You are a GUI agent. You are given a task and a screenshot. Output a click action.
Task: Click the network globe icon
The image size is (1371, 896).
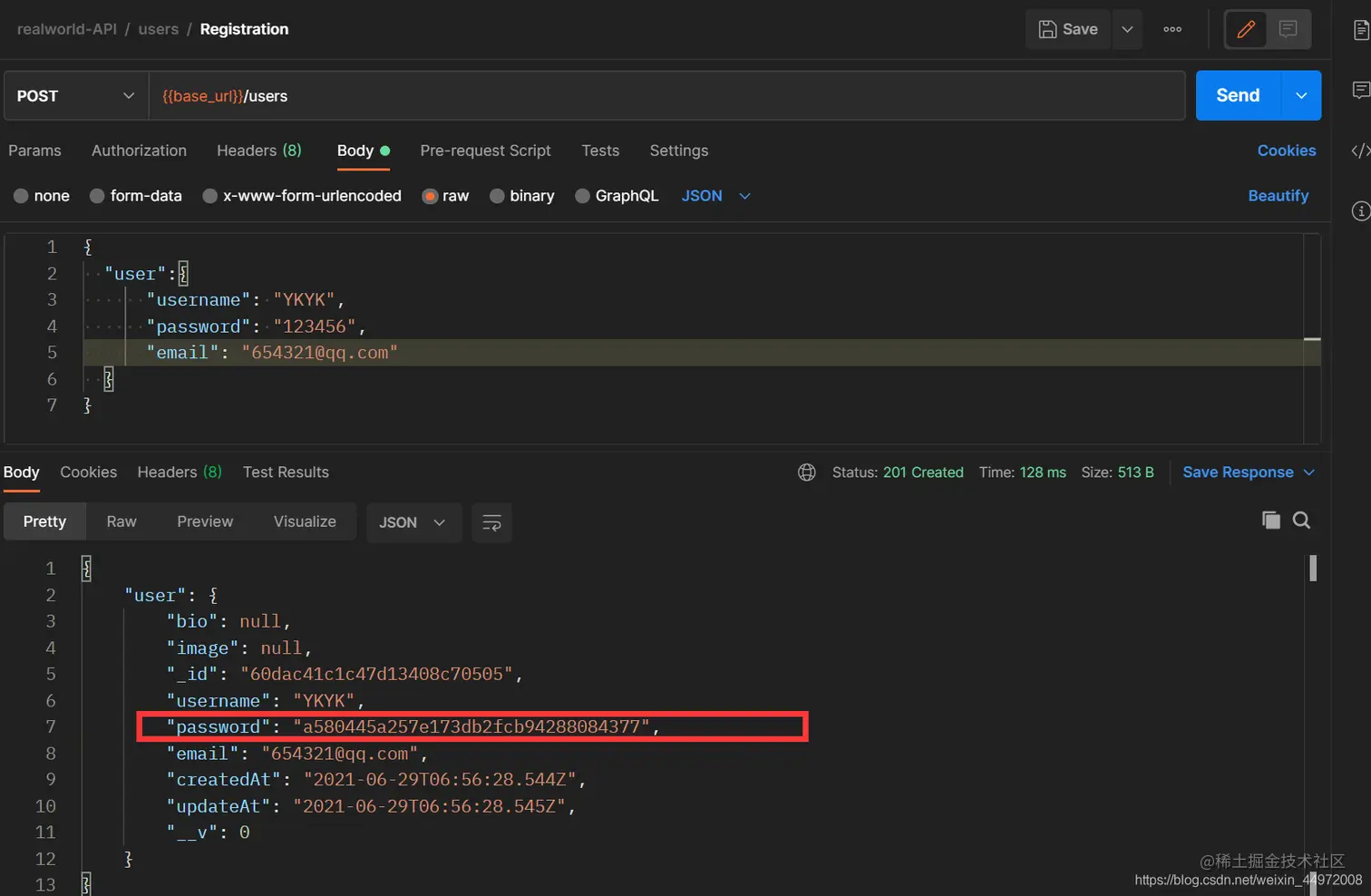tap(807, 472)
